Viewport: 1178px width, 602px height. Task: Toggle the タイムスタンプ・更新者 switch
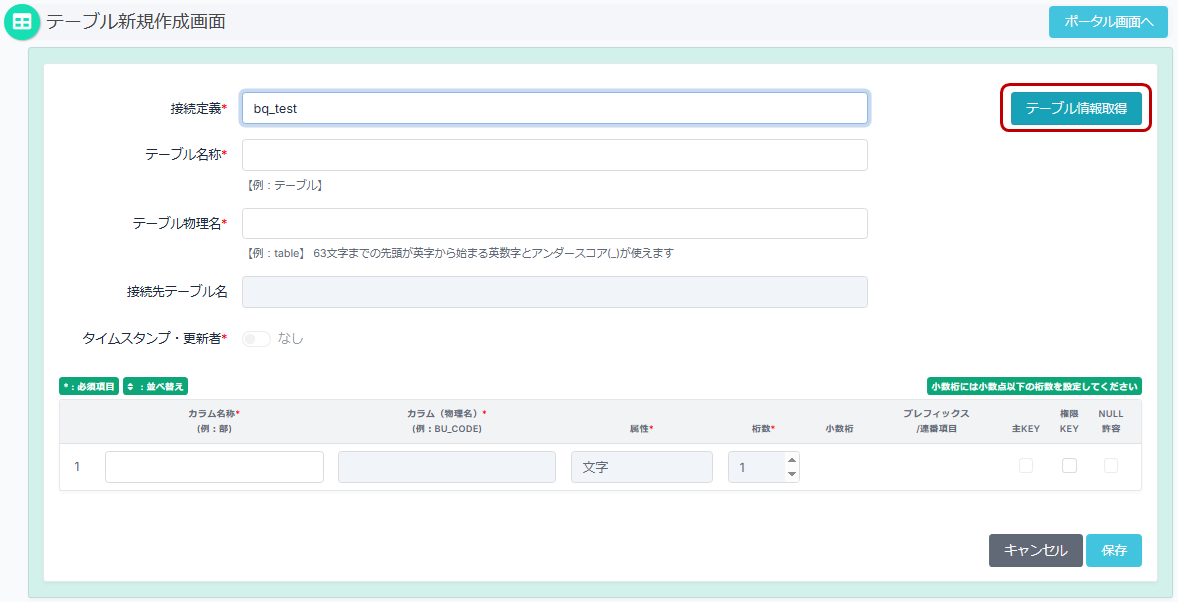pyautogui.click(x=256, y=339)
